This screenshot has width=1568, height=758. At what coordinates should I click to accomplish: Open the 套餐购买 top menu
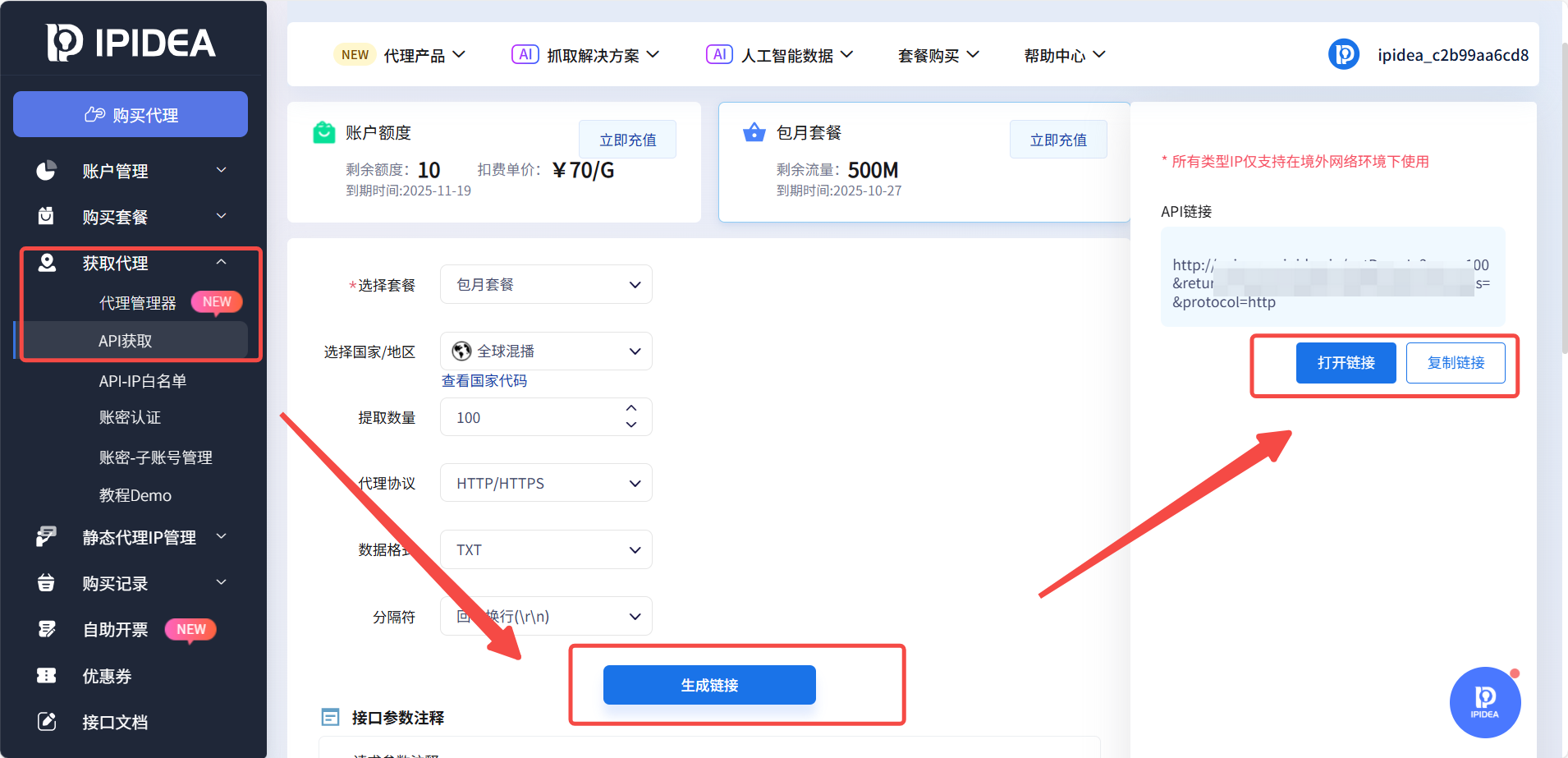938,55
